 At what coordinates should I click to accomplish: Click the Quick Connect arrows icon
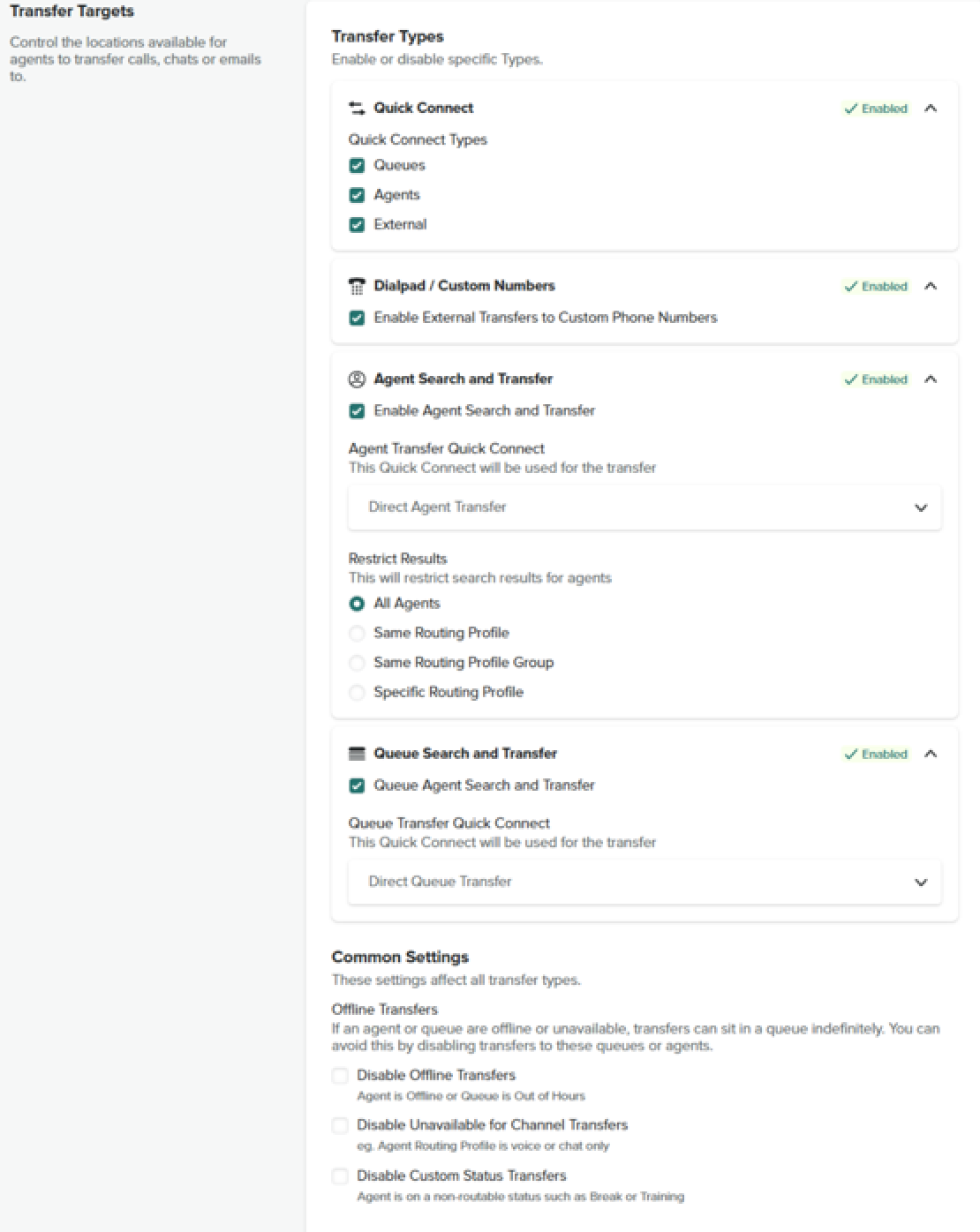(x=357, y=109)
